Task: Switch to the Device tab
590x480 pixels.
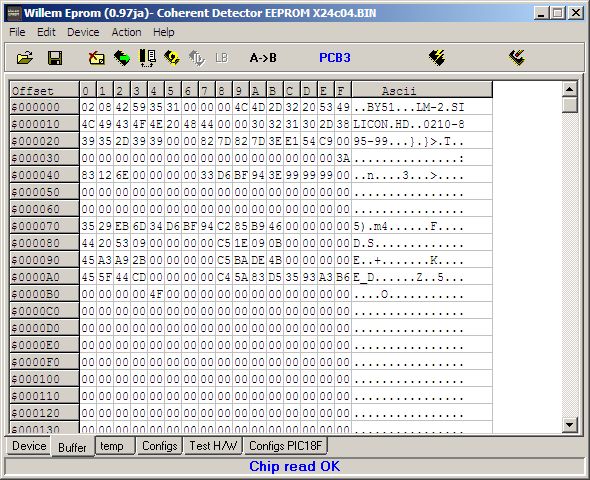Action: pyautogui.click(x=29, y=446)
